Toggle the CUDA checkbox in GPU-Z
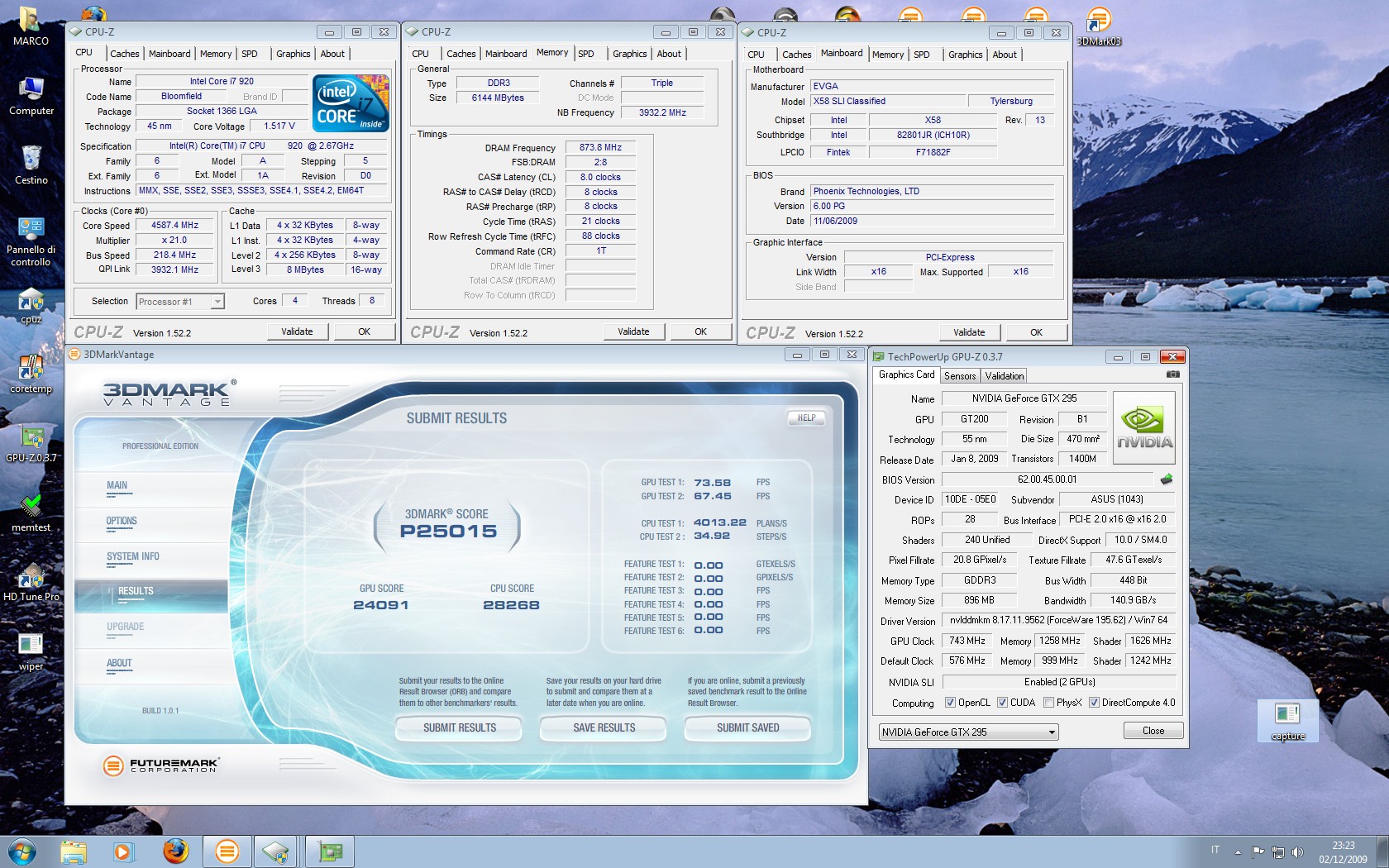 1002,703
